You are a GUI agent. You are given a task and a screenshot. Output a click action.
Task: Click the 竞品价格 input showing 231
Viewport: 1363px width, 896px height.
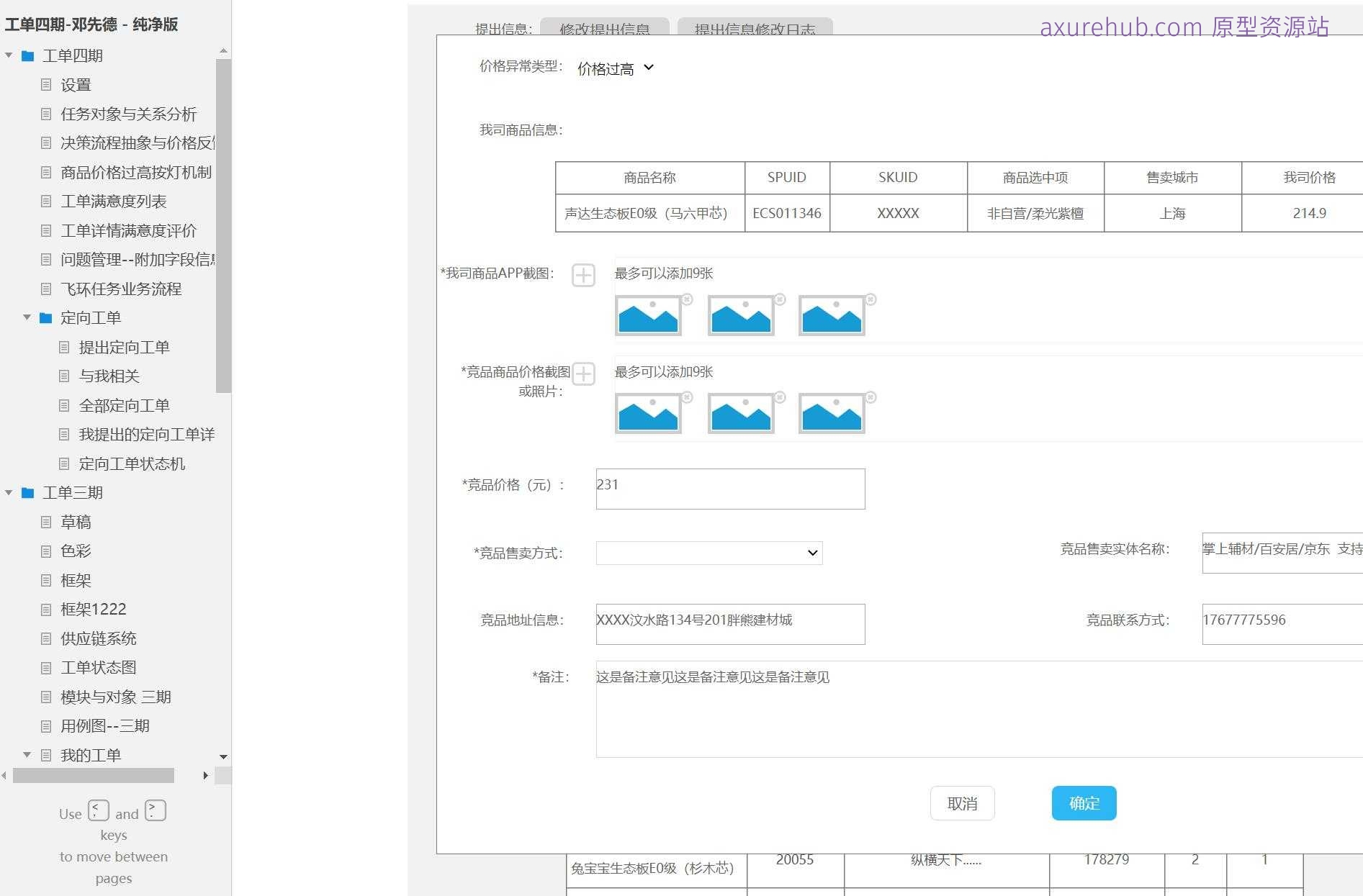coord(729,488)
